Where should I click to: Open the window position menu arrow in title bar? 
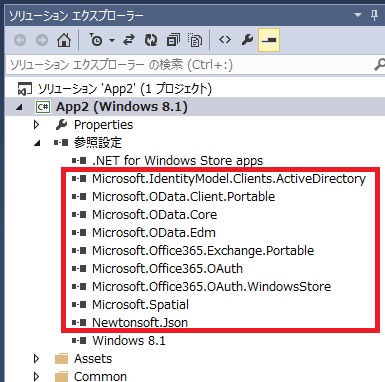357,15
